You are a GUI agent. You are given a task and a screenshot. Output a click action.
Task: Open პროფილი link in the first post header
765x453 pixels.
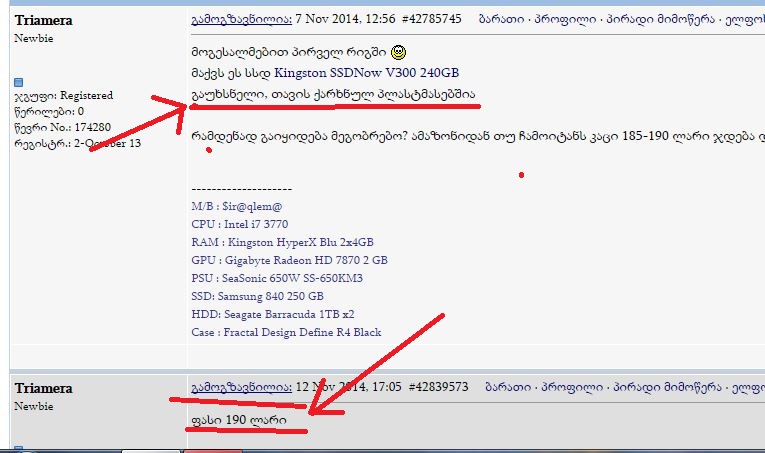[x=565, y=20]
